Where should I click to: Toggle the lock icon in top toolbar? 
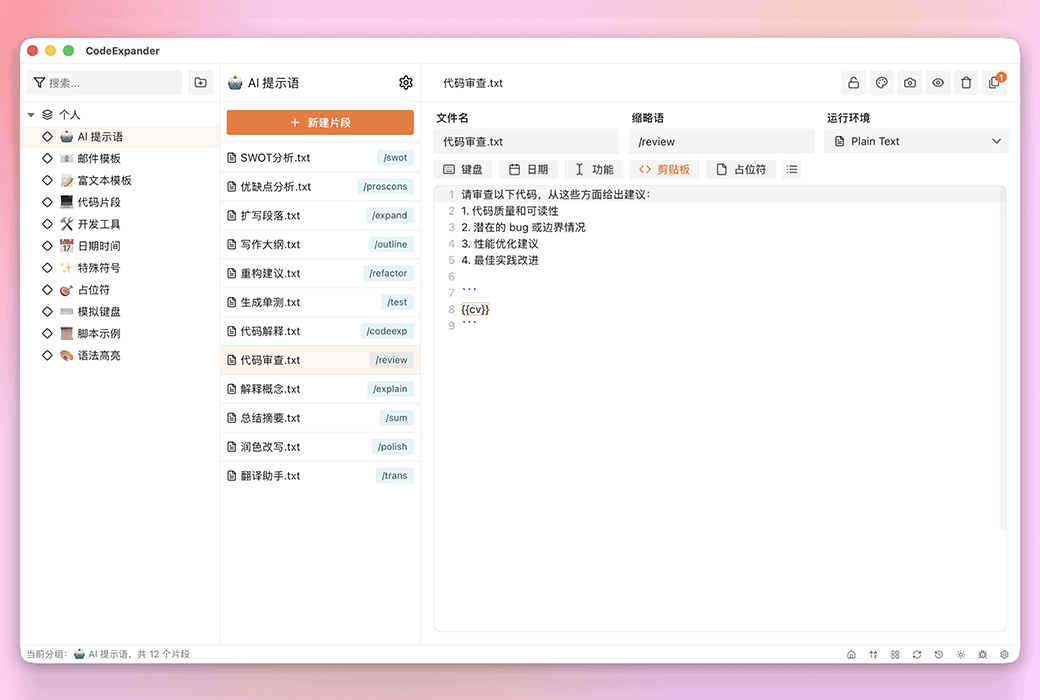coord(853,83)
